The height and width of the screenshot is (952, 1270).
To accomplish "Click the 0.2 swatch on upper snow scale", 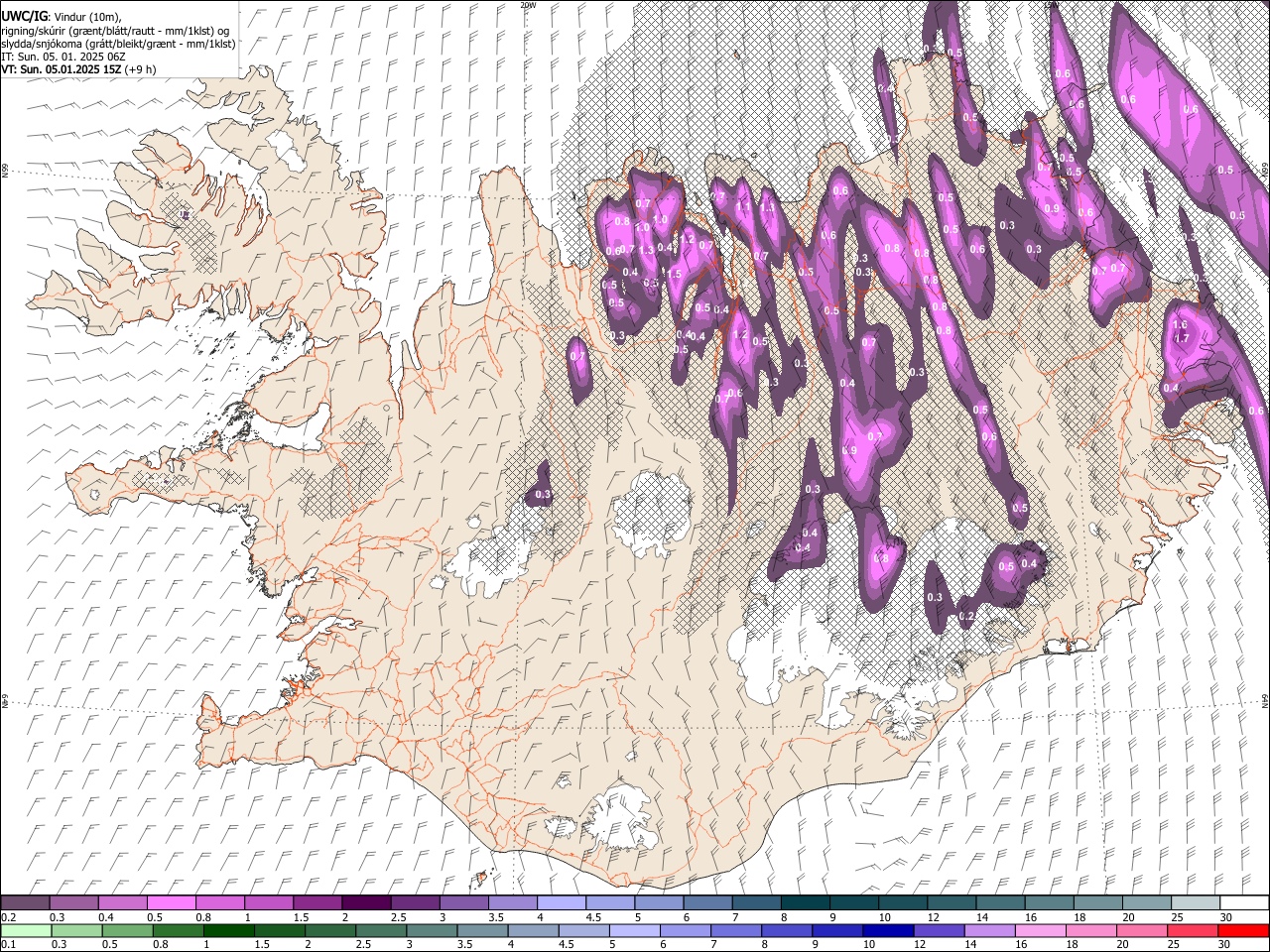I will coord(25,902).
